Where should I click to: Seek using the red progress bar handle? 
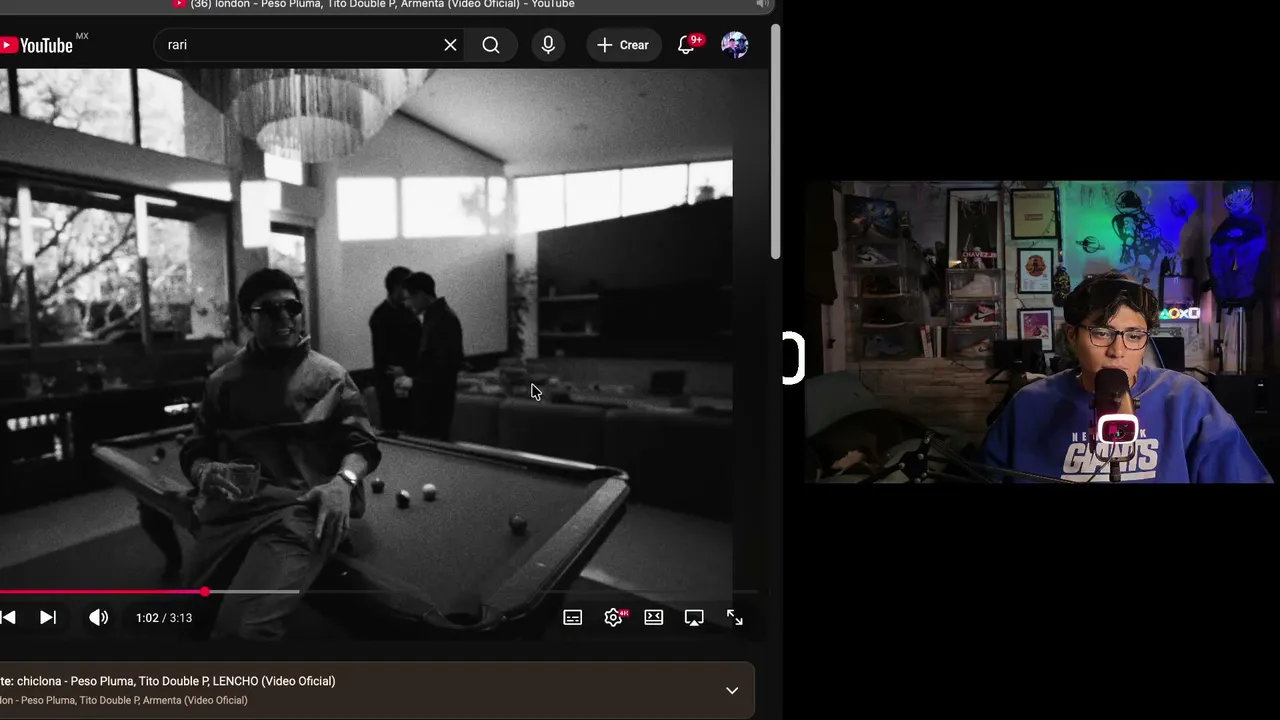click(x=205, y=592)
